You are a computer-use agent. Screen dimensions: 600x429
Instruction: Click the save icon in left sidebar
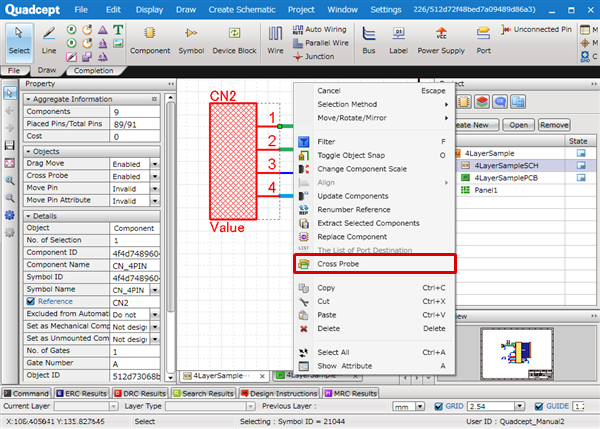tap(10, 145)
